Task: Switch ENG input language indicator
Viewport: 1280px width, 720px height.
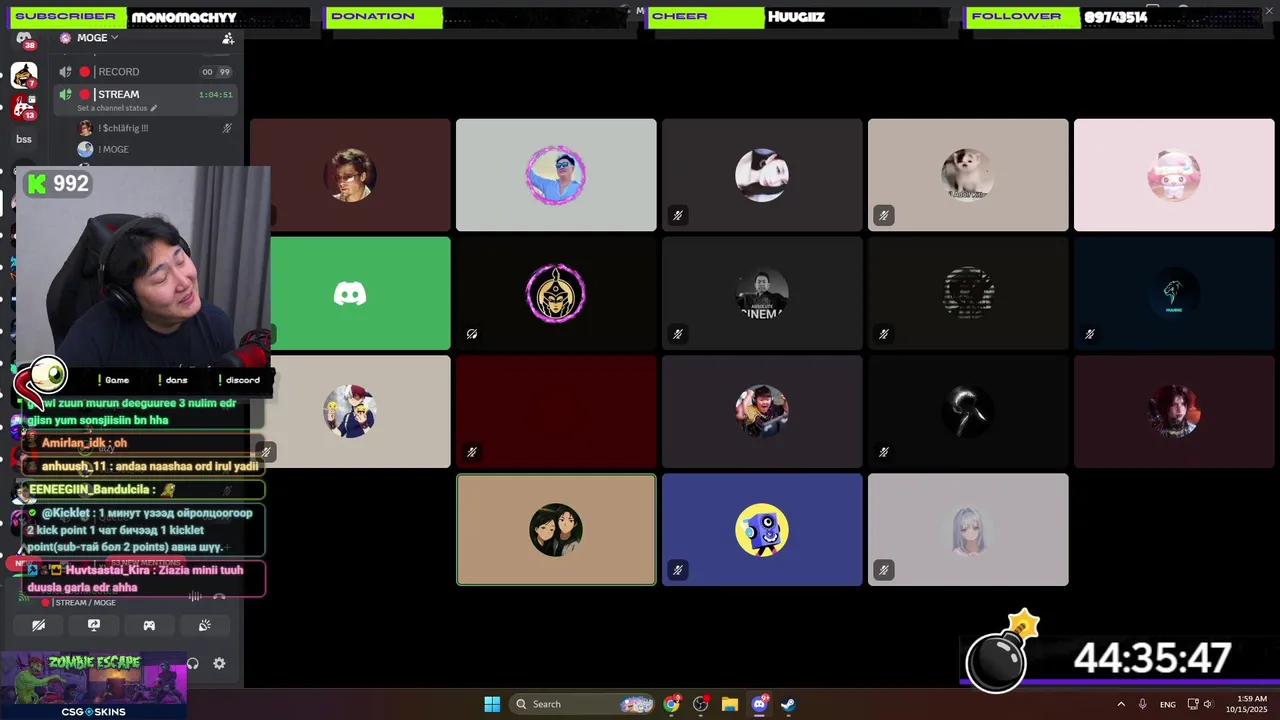Action: (1168, 704)
